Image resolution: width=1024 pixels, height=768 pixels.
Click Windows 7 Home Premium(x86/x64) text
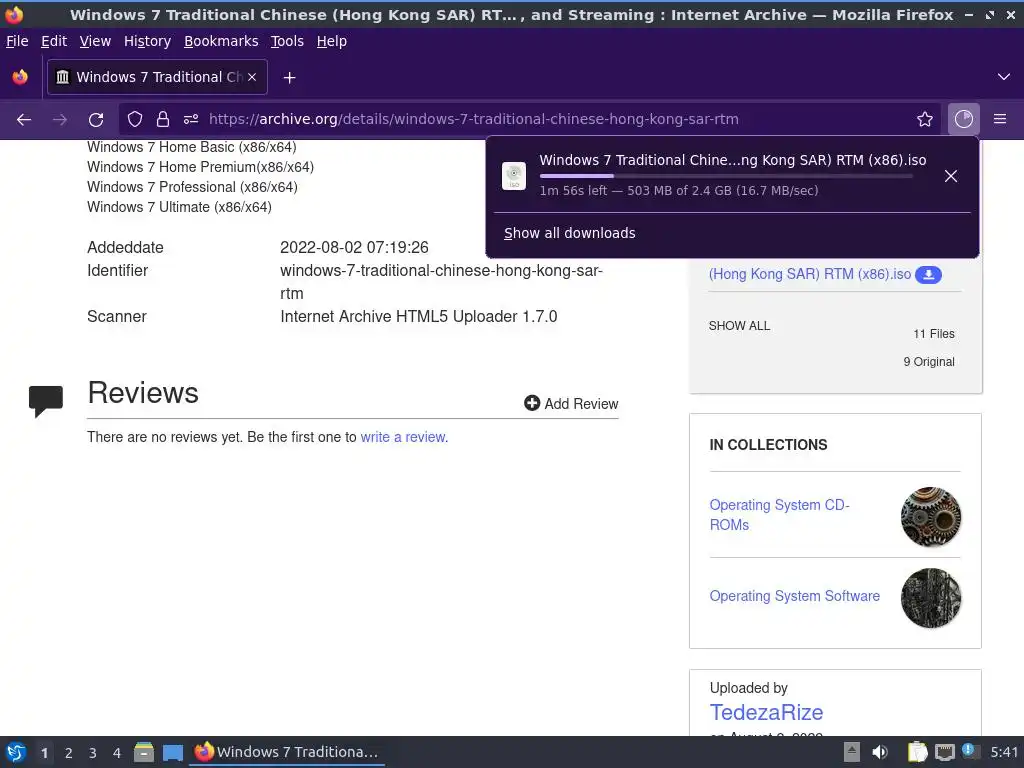200,167
